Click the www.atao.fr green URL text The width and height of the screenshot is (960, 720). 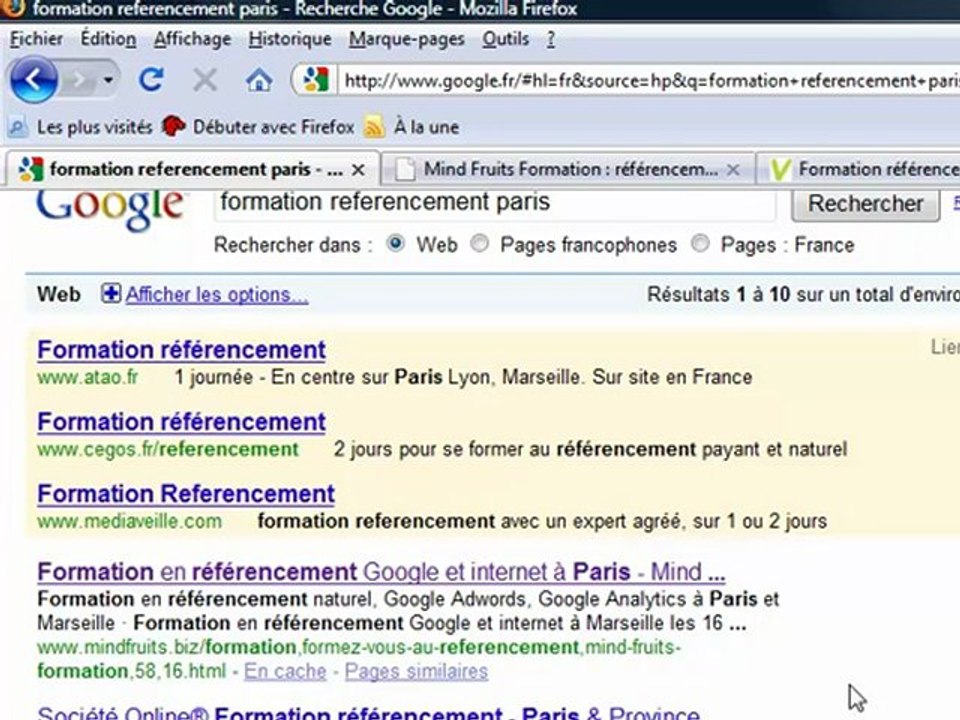[x=88, y=377]
